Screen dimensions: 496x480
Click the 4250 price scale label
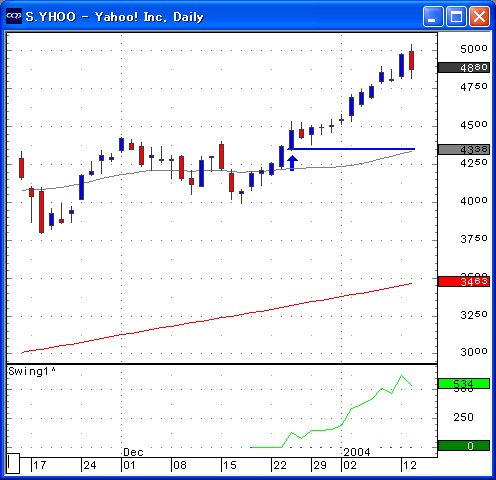pos(474,163)
